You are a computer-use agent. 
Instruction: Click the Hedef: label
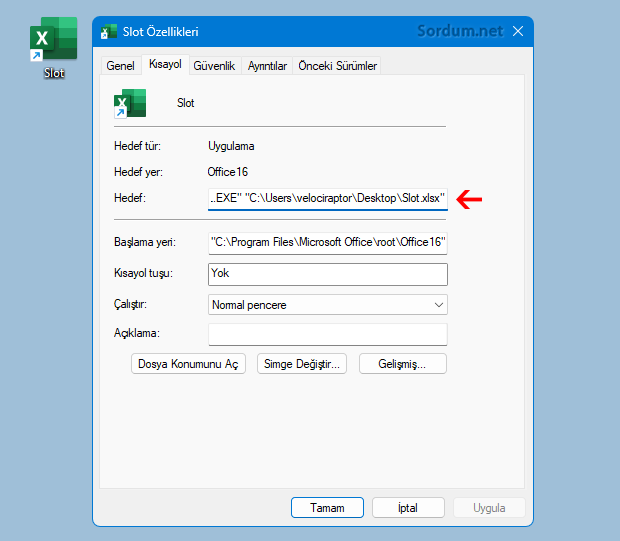pos(130,198)
